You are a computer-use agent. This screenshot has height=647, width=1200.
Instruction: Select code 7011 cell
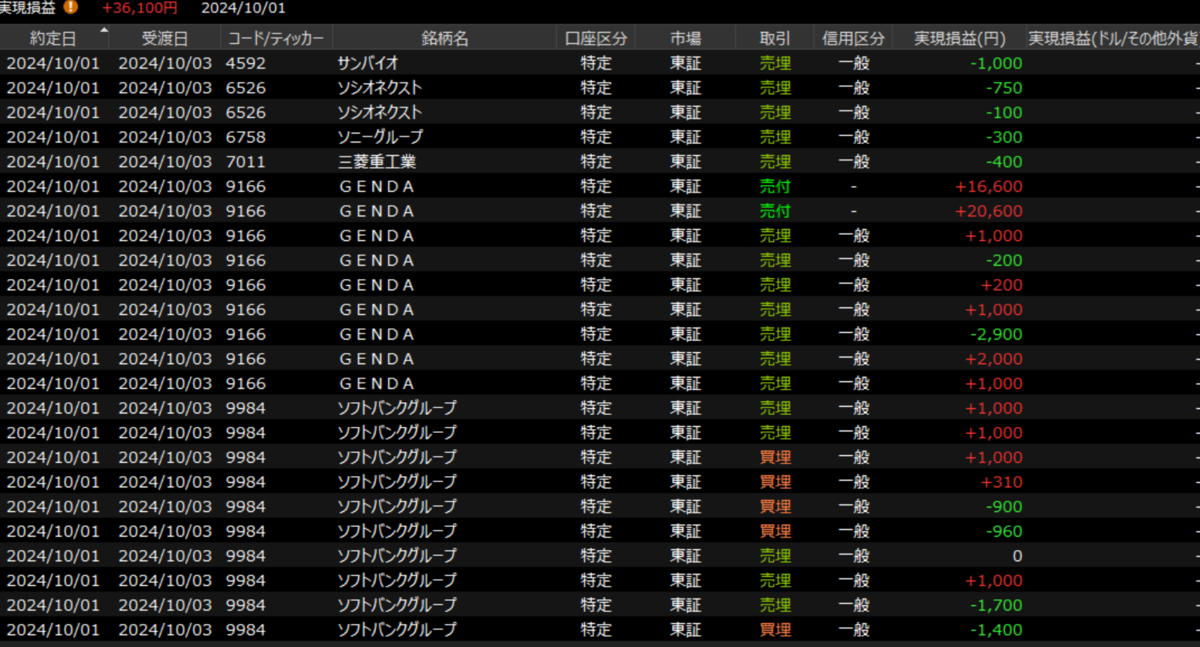point(246,161)
